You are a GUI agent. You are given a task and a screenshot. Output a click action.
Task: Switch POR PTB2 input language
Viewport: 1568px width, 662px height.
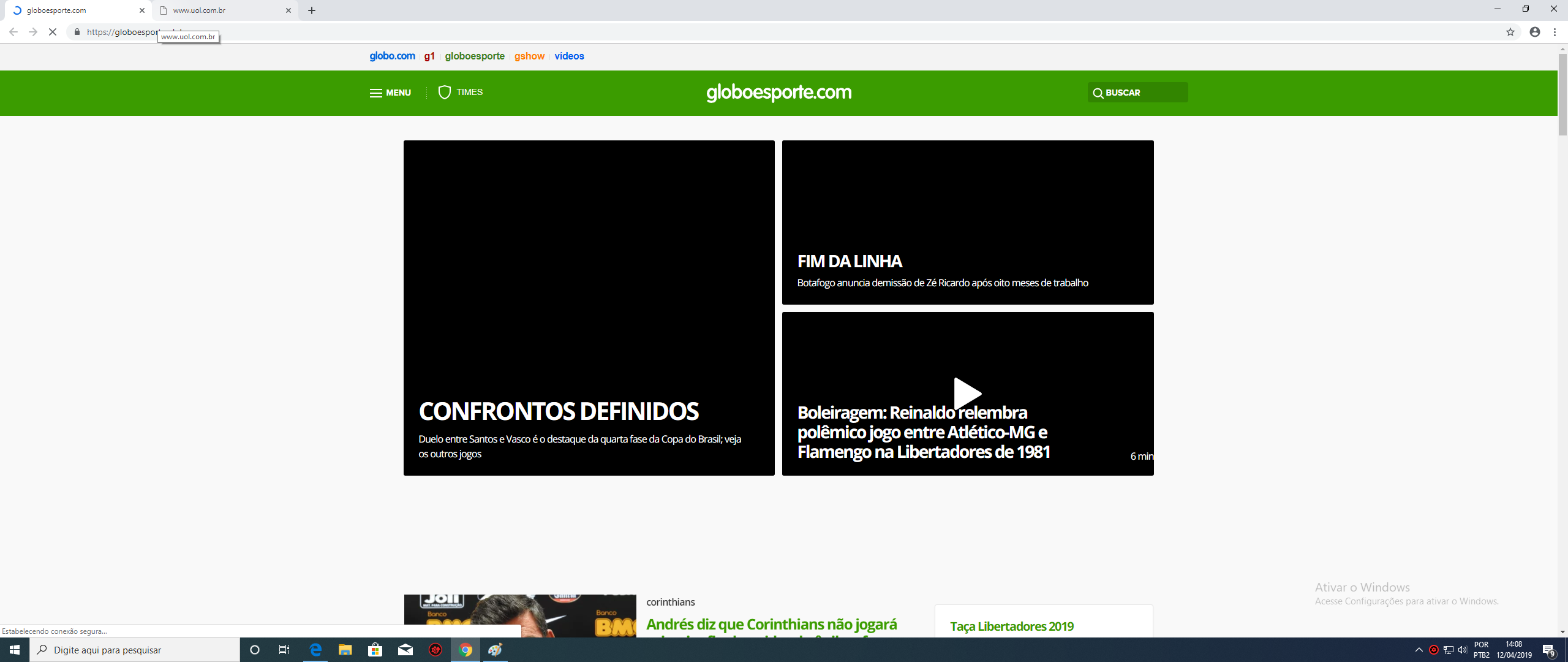point(1482,650)
